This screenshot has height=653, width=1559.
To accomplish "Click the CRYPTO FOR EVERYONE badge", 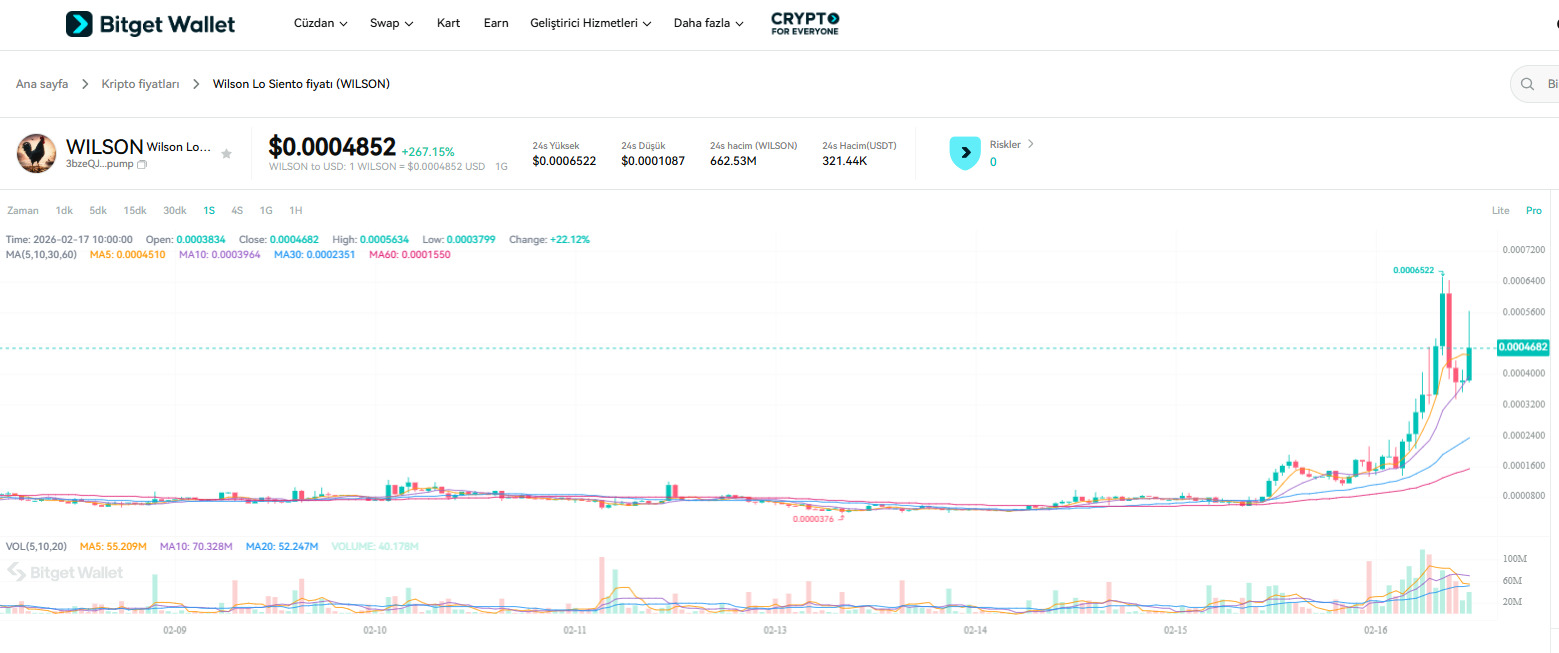I will [804, 23].
